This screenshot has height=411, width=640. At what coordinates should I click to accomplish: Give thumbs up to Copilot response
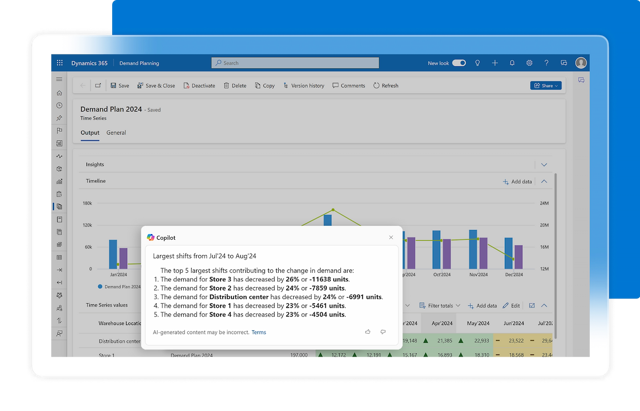pos(368,331)
